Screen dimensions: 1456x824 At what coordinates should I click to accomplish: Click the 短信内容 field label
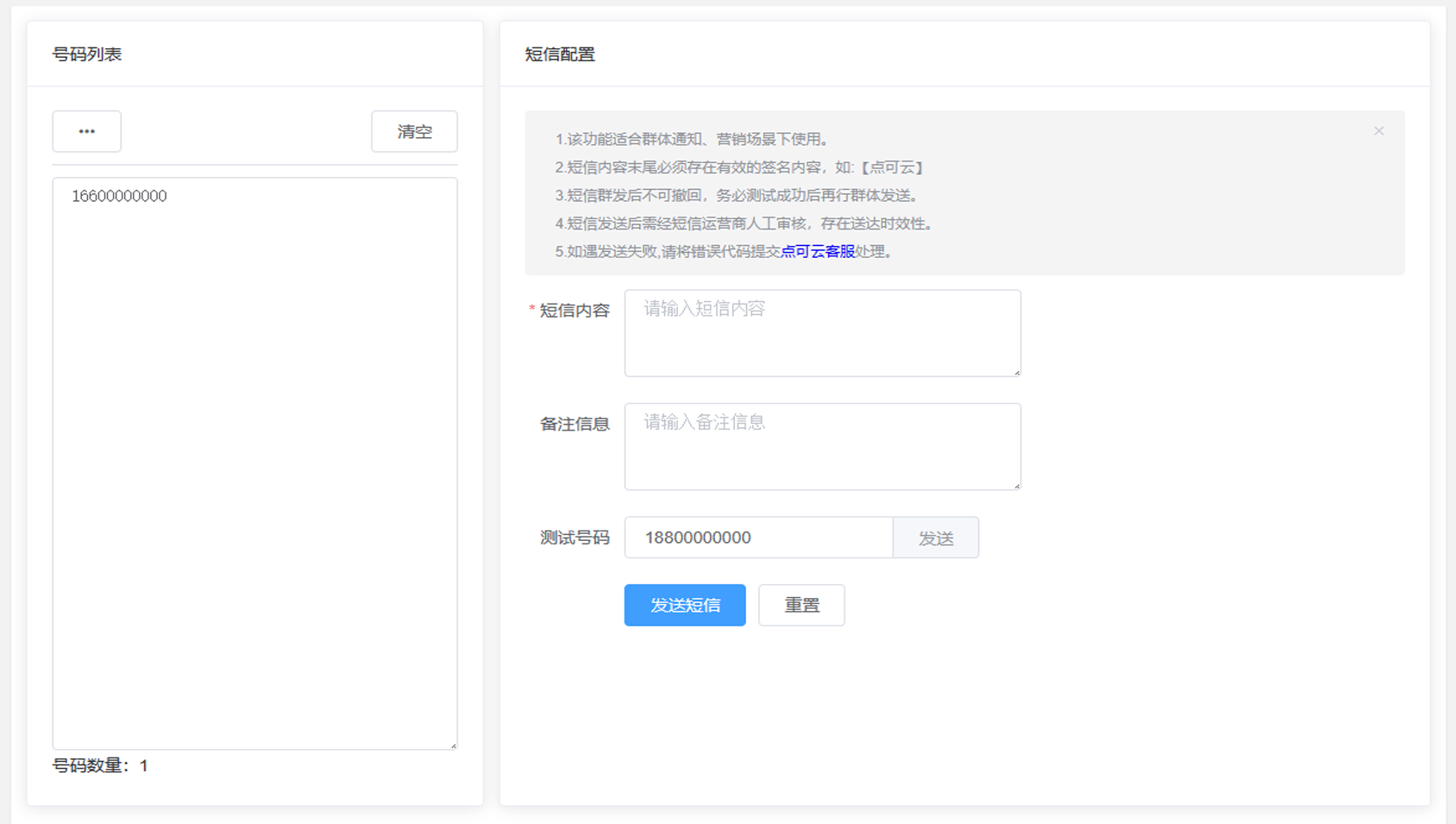click(x=574, y=311)
